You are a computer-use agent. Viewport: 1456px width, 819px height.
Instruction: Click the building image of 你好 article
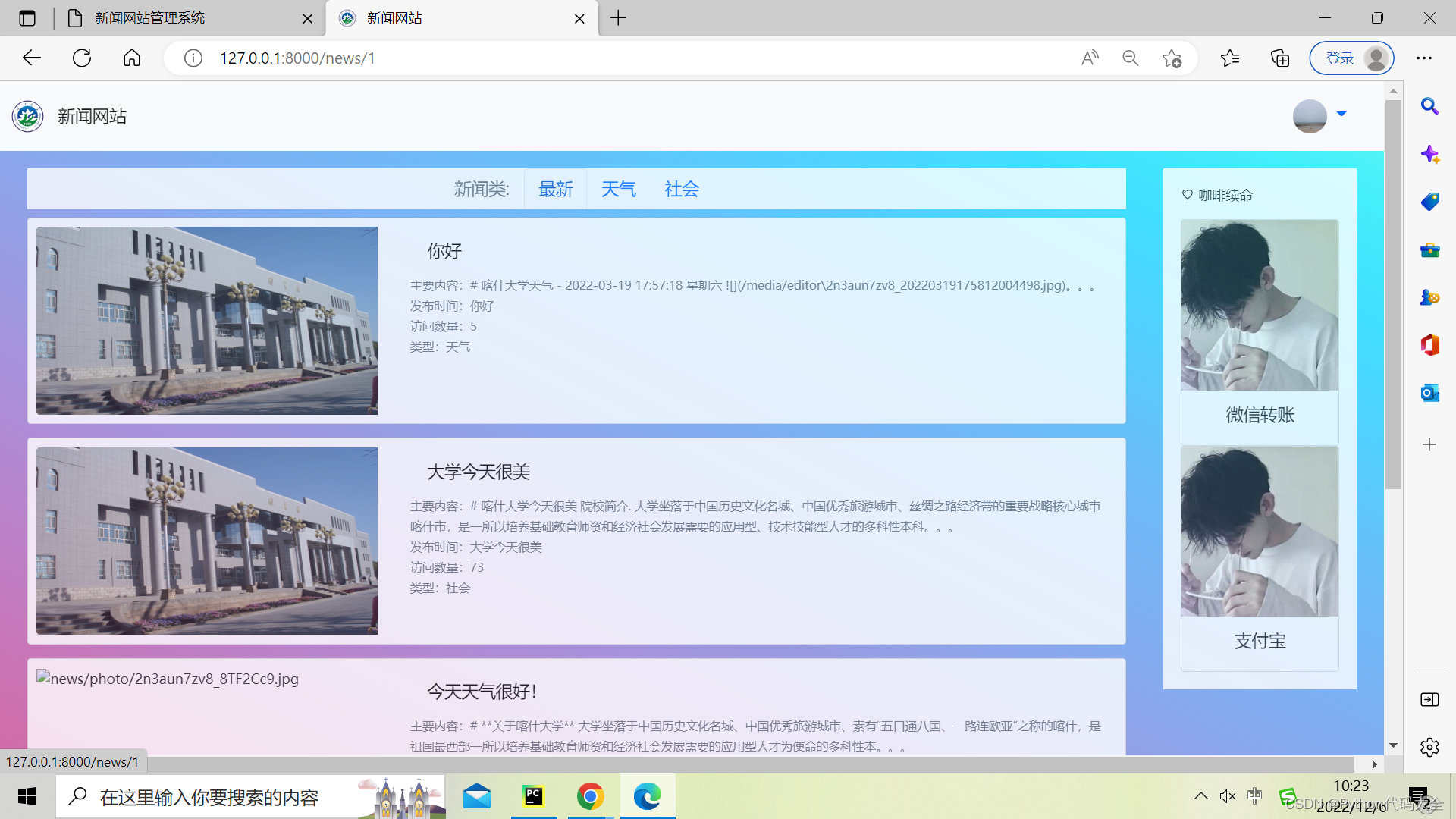tap(207, 321)
